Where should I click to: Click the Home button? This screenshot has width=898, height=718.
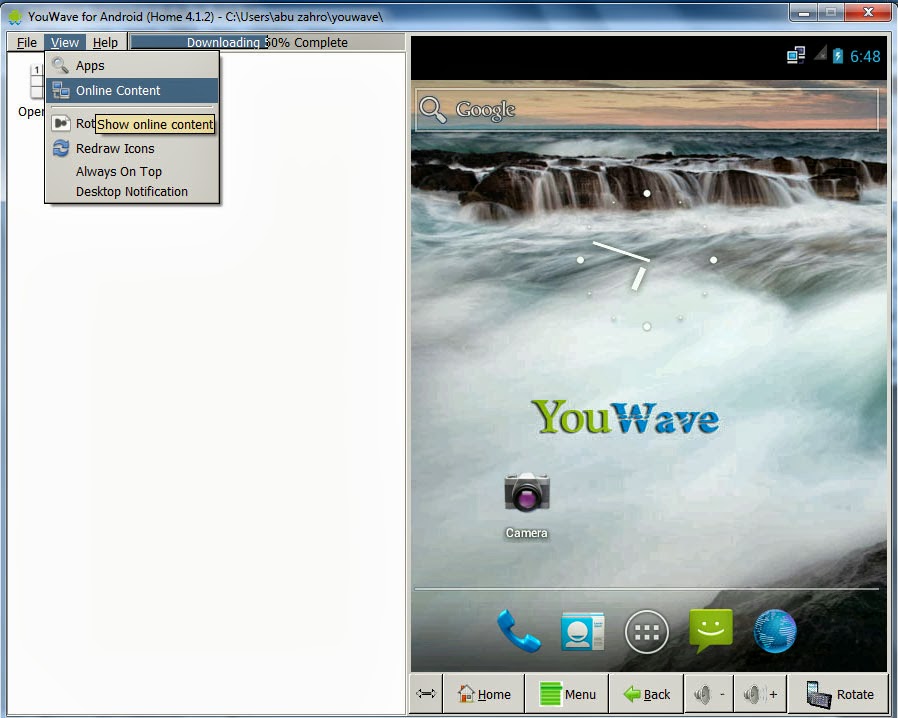click(x=484, y=694)
